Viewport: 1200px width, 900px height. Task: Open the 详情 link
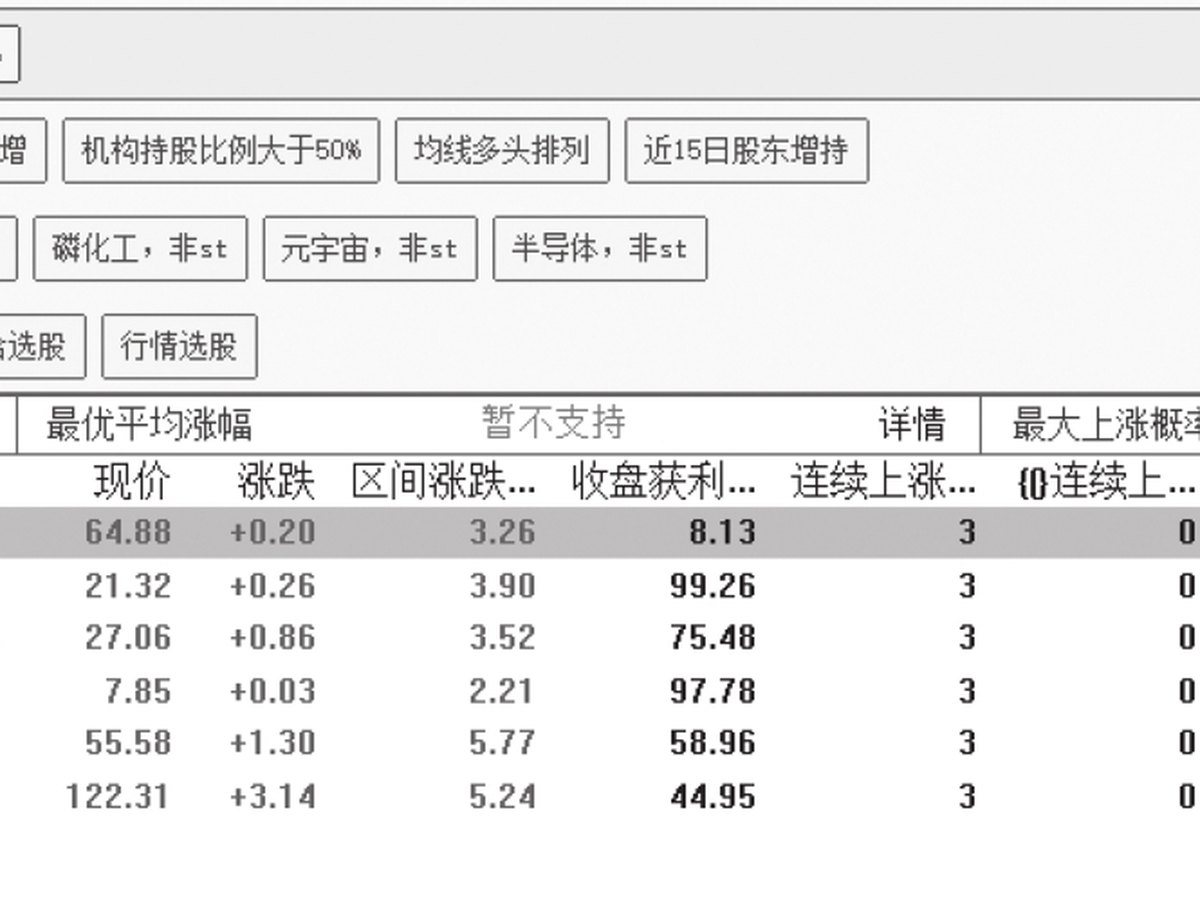(912, 424)
